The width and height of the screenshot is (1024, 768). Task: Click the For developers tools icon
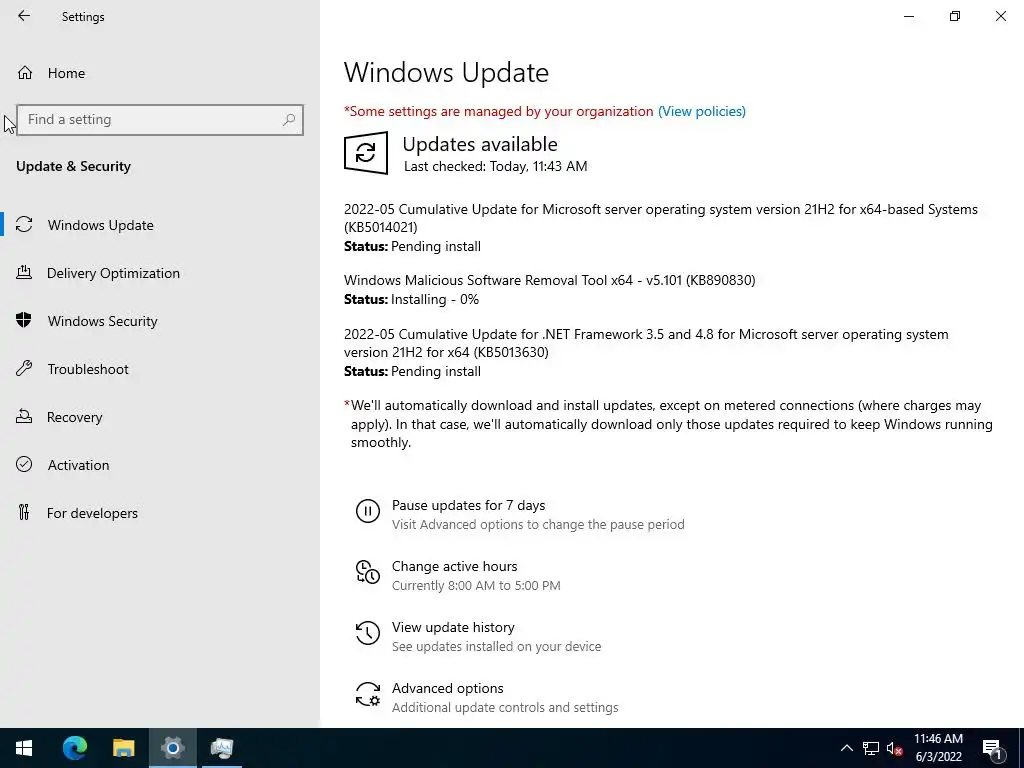(24, 512)
